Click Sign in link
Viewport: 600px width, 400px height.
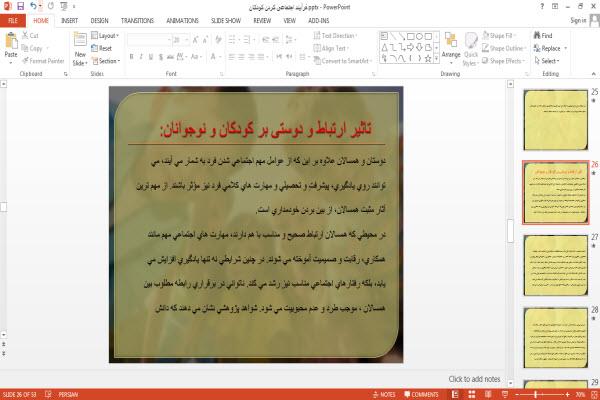coord(578,21)
